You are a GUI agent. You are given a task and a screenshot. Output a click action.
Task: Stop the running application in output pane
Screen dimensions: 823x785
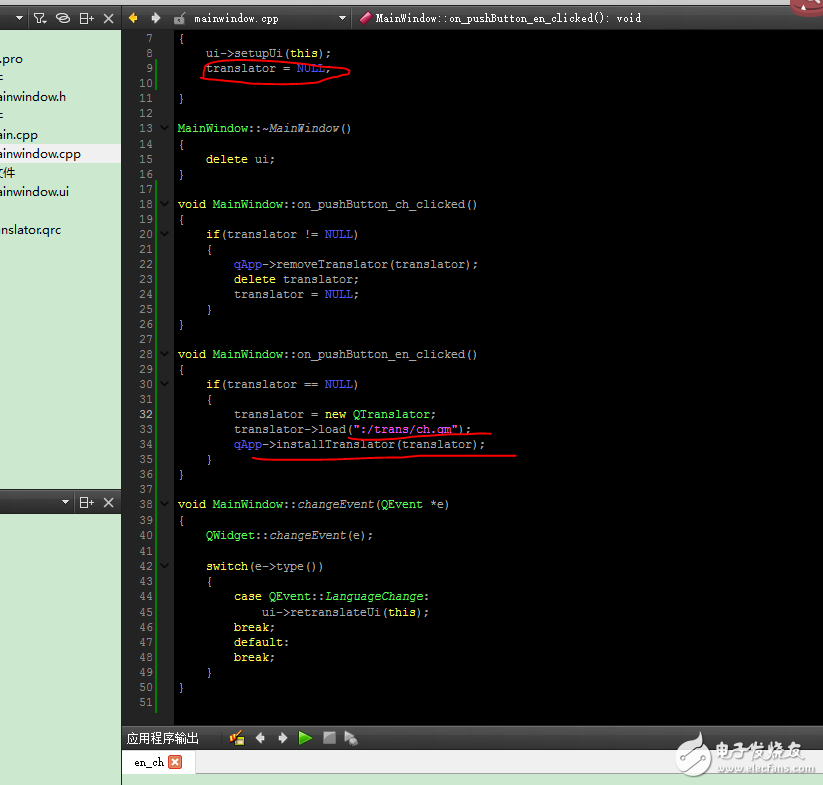(328, 738)
